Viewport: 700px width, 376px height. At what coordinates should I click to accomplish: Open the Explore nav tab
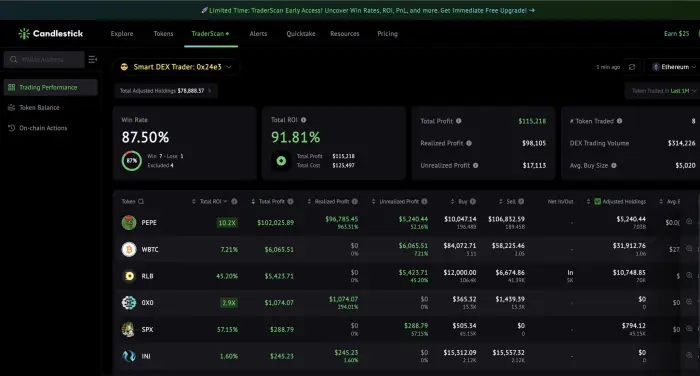click(122, 33)
